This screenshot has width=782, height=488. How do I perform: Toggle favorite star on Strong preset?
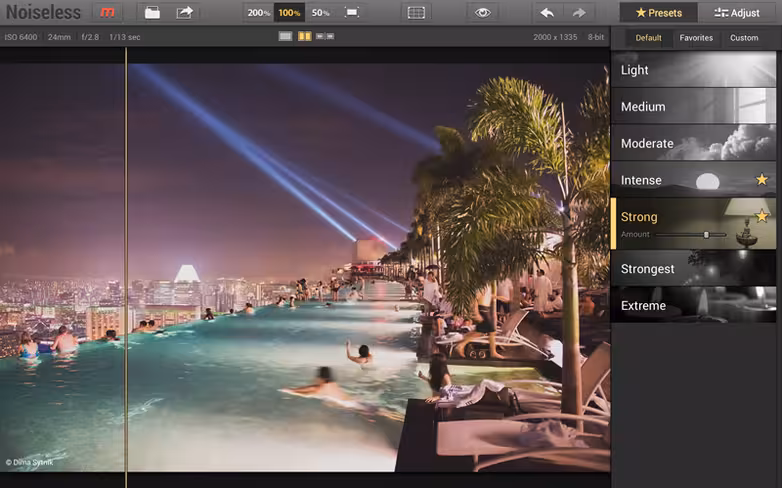[x=762, y=216]
